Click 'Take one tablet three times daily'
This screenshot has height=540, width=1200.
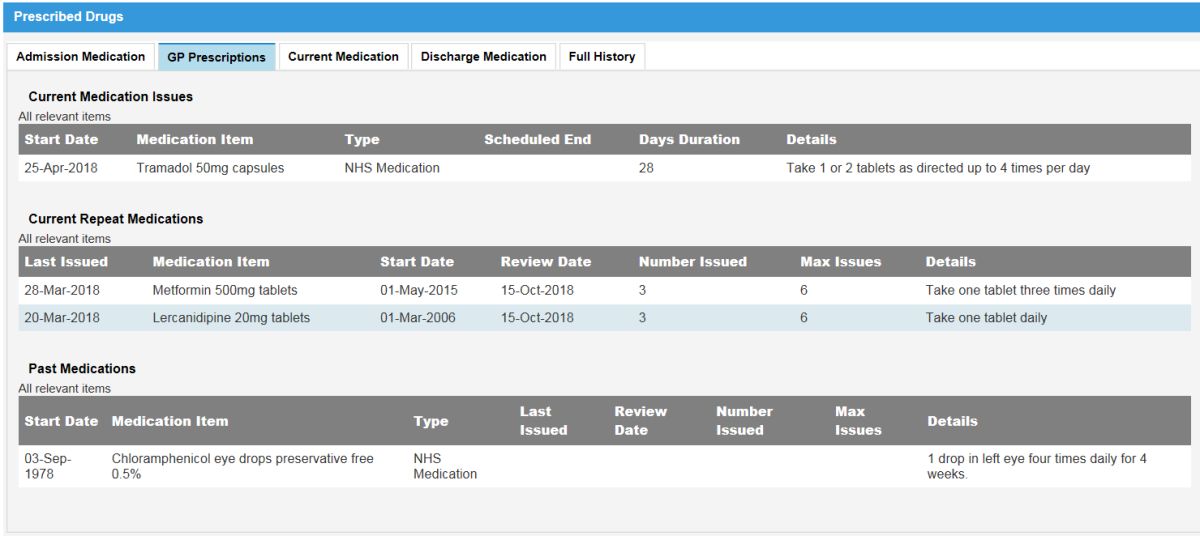(1021, 290)
